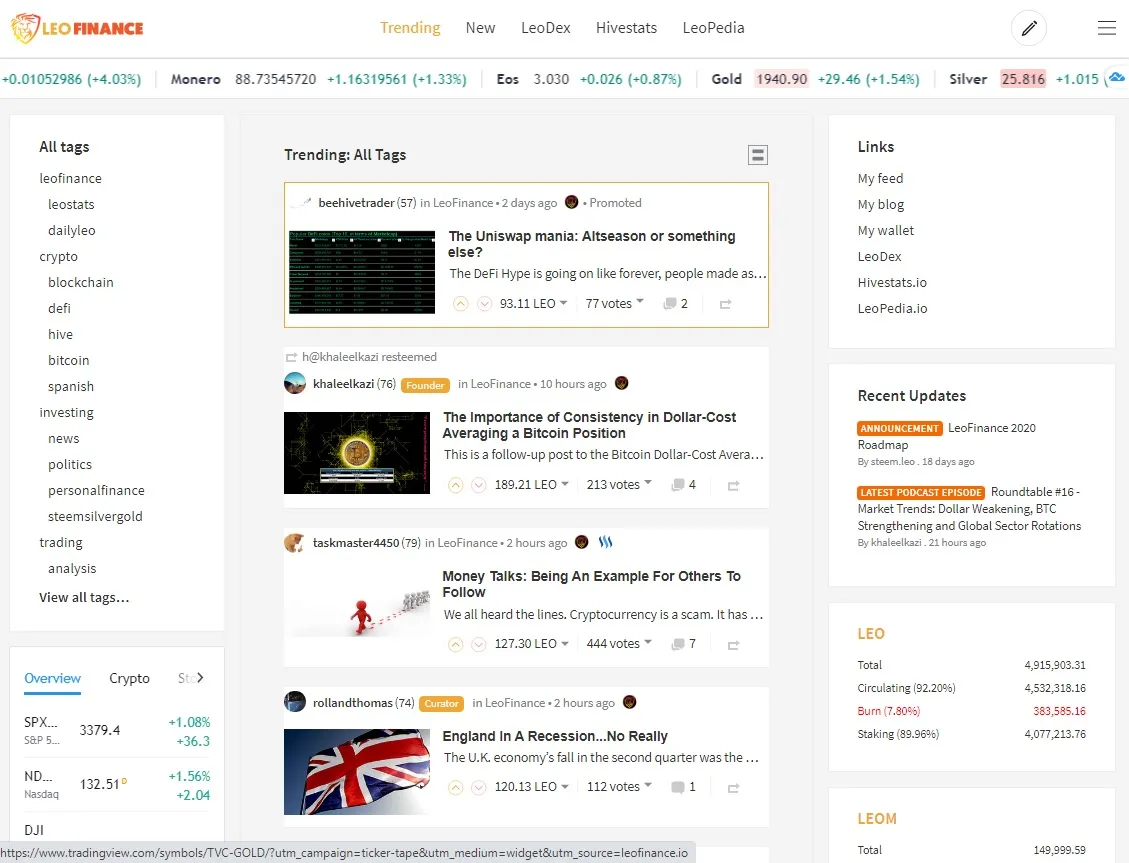Click khaleelkazi's avatar picture
1129x863 pixels.
295,383
